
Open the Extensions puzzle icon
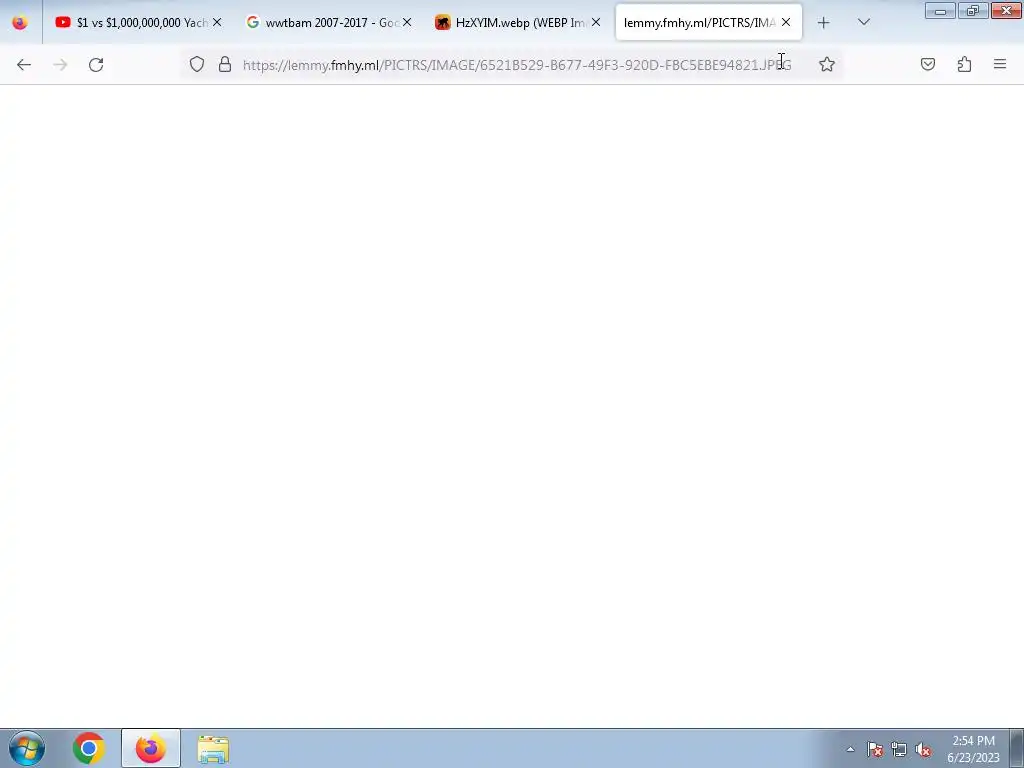(x=964, y=64)
